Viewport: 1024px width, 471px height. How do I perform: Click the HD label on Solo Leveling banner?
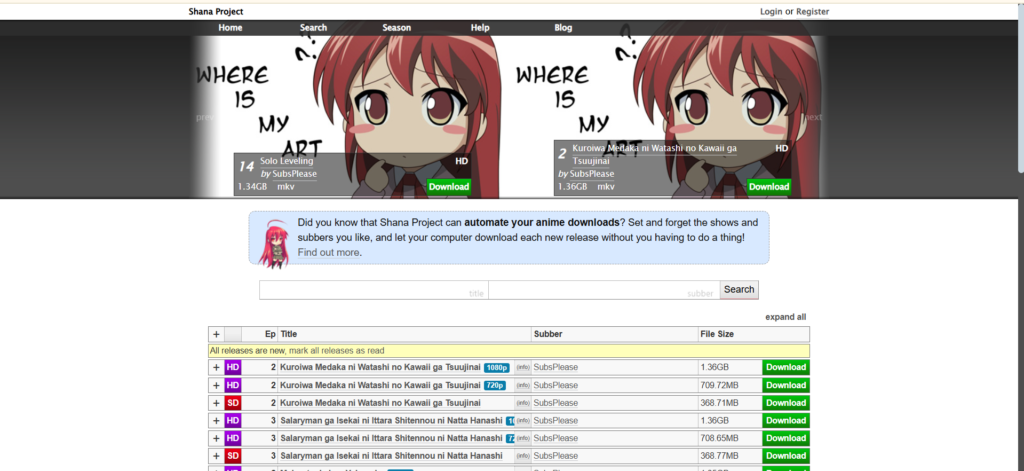(462, 161)
